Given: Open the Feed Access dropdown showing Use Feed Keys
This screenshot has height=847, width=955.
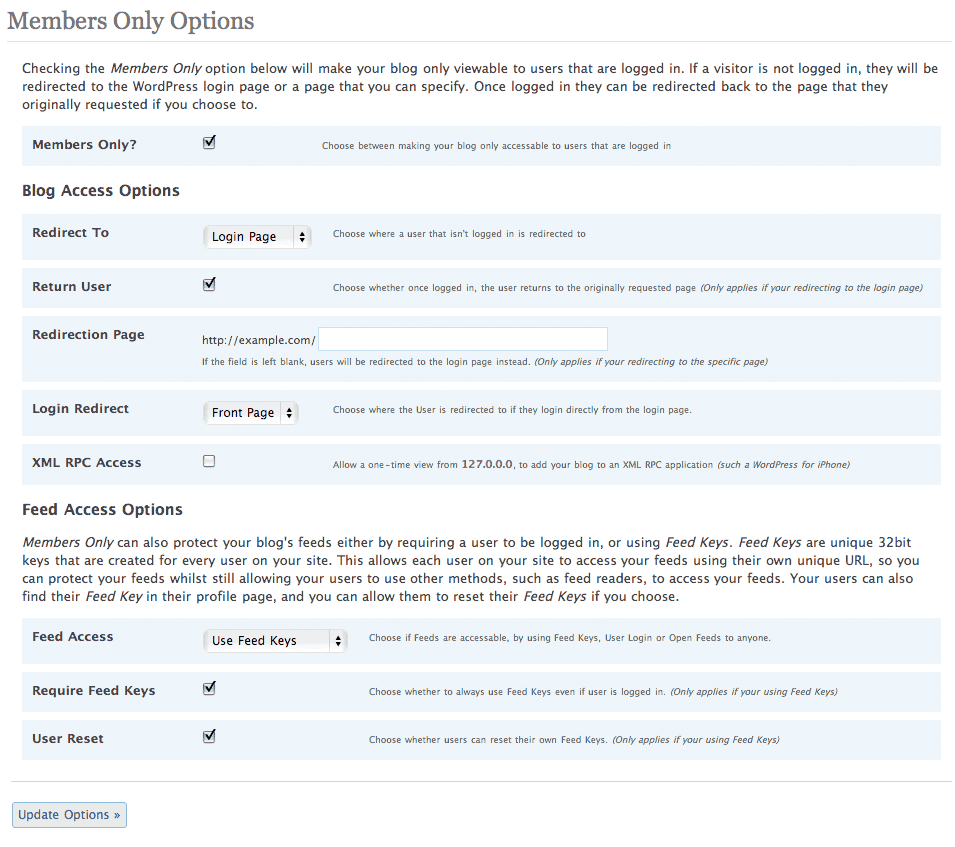Looking at the screenshot, I should click(275, 641).
